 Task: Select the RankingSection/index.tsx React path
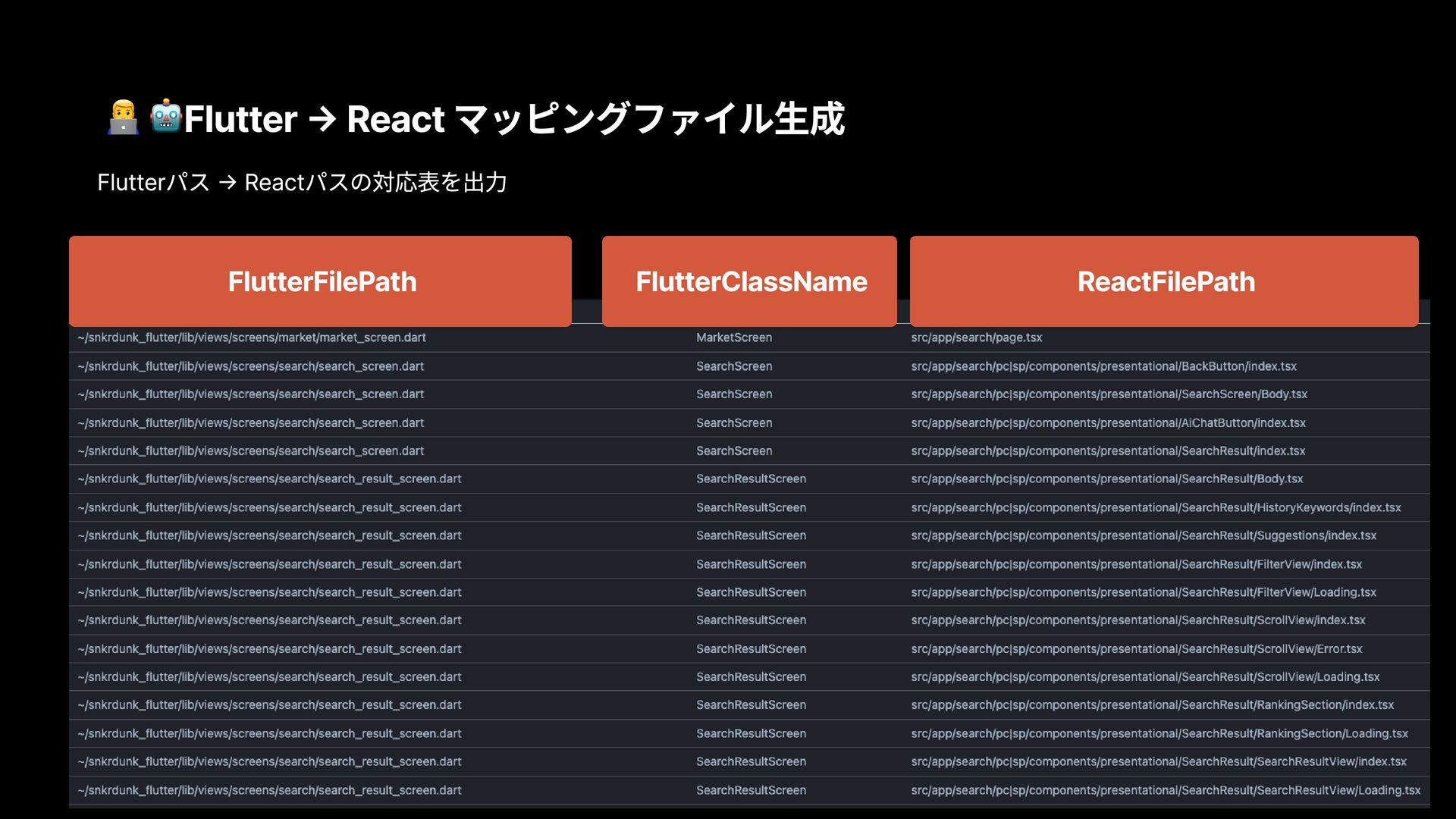tap(1153, 705)
